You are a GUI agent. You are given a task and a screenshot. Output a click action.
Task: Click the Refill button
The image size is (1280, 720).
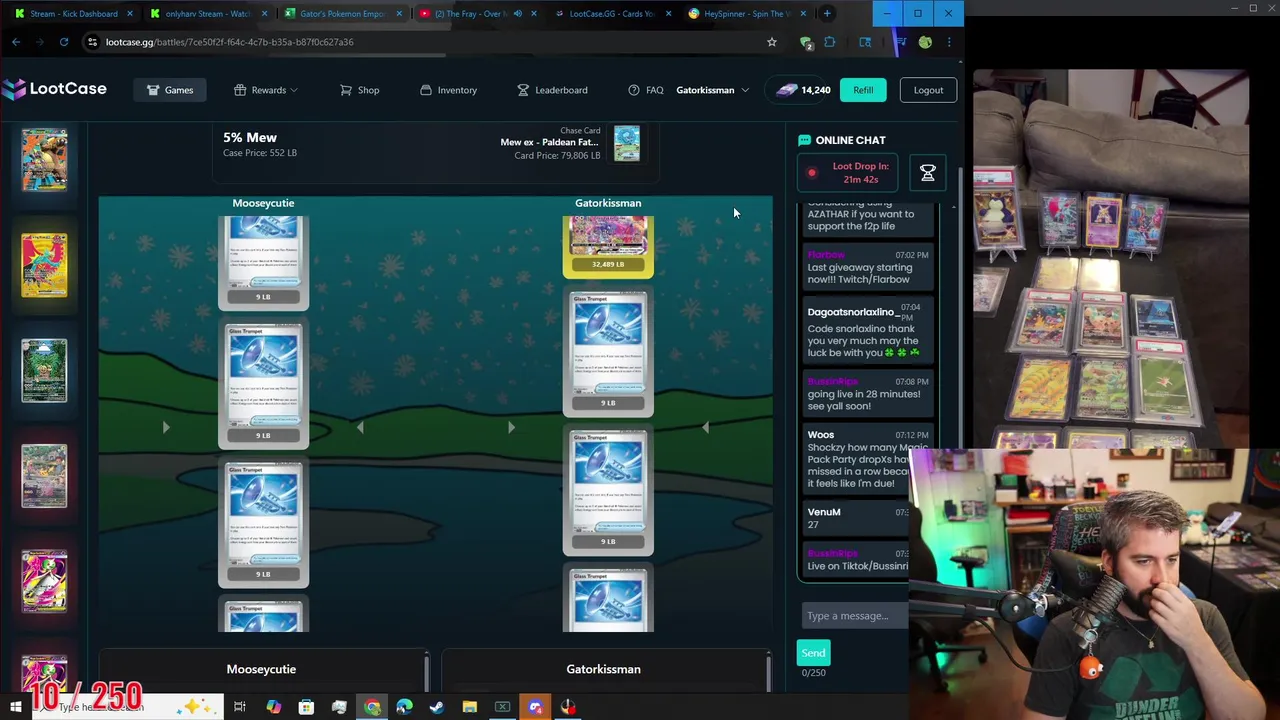pos(863,90)
